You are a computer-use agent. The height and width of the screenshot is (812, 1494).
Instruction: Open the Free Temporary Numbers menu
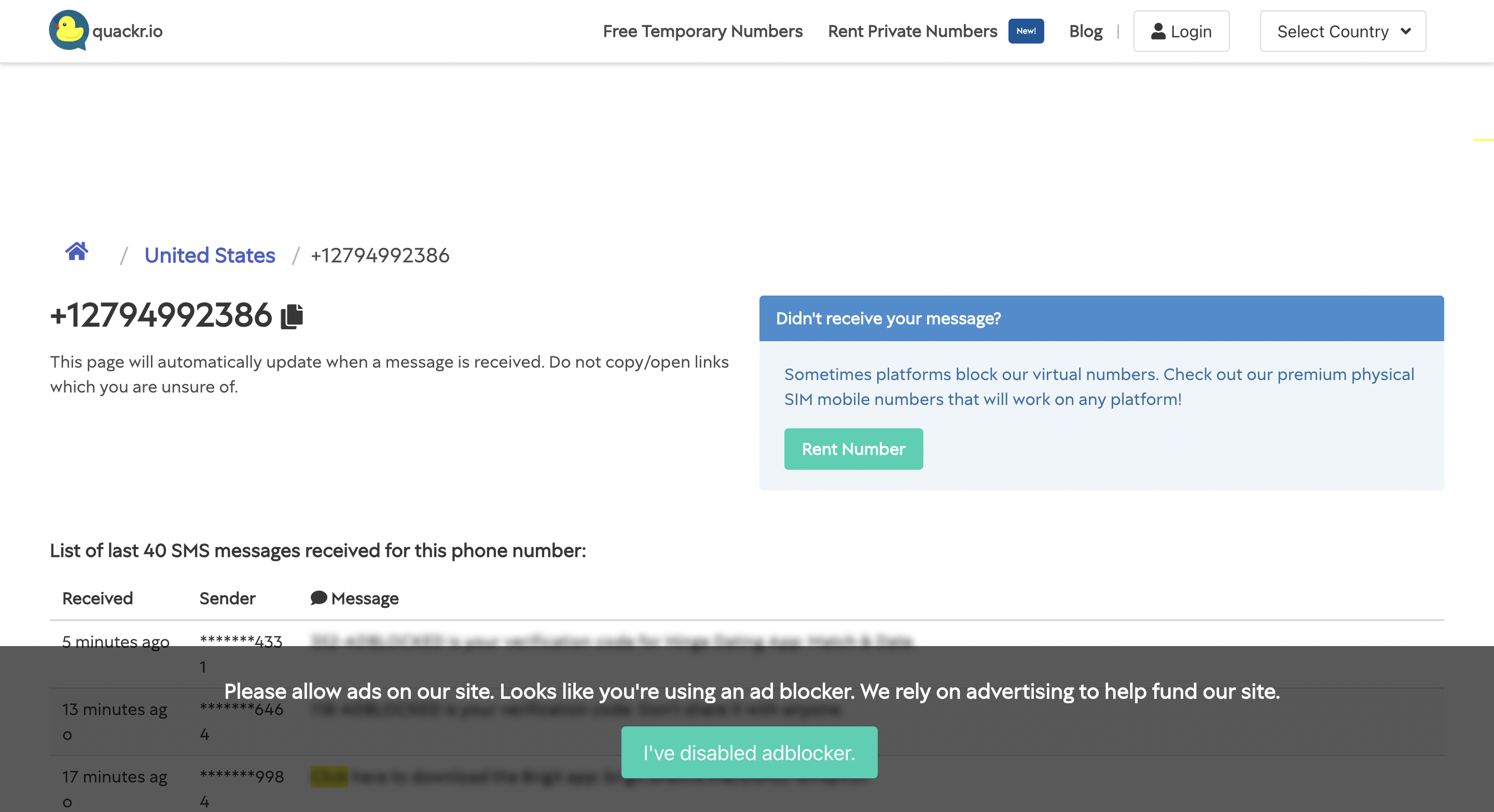coord(702,31)
